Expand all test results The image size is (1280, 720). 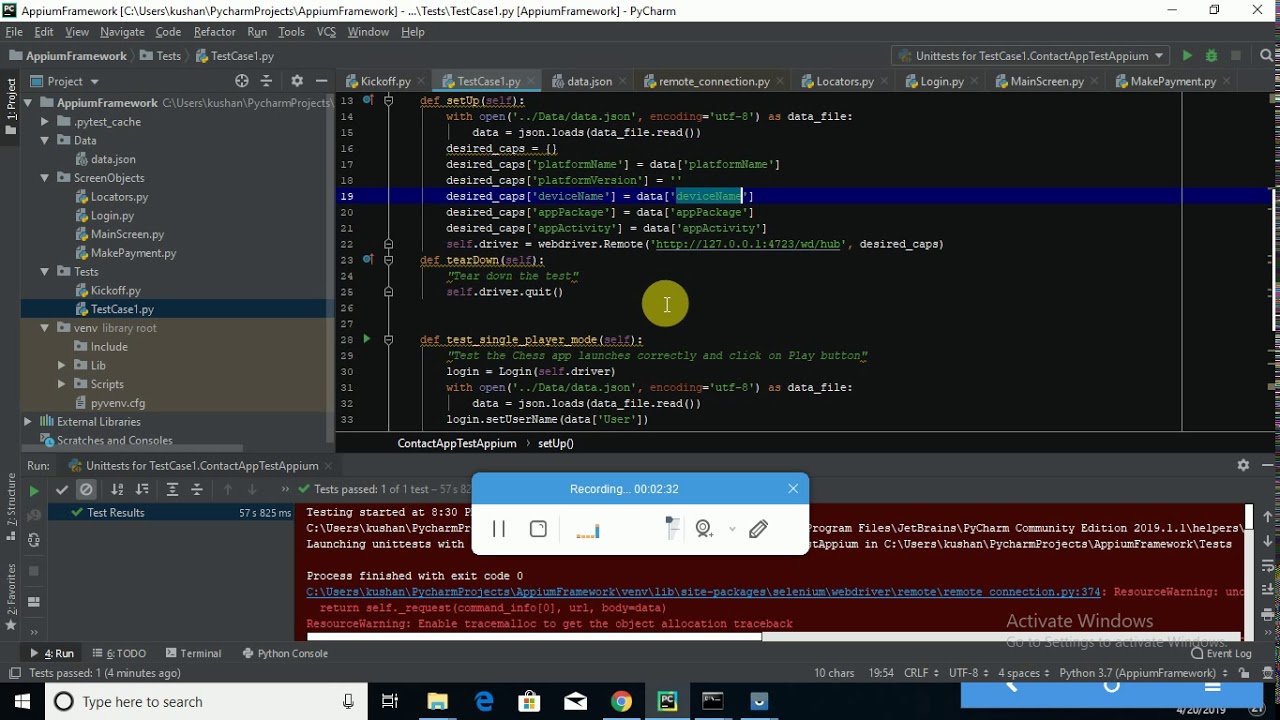coord(172,490)
